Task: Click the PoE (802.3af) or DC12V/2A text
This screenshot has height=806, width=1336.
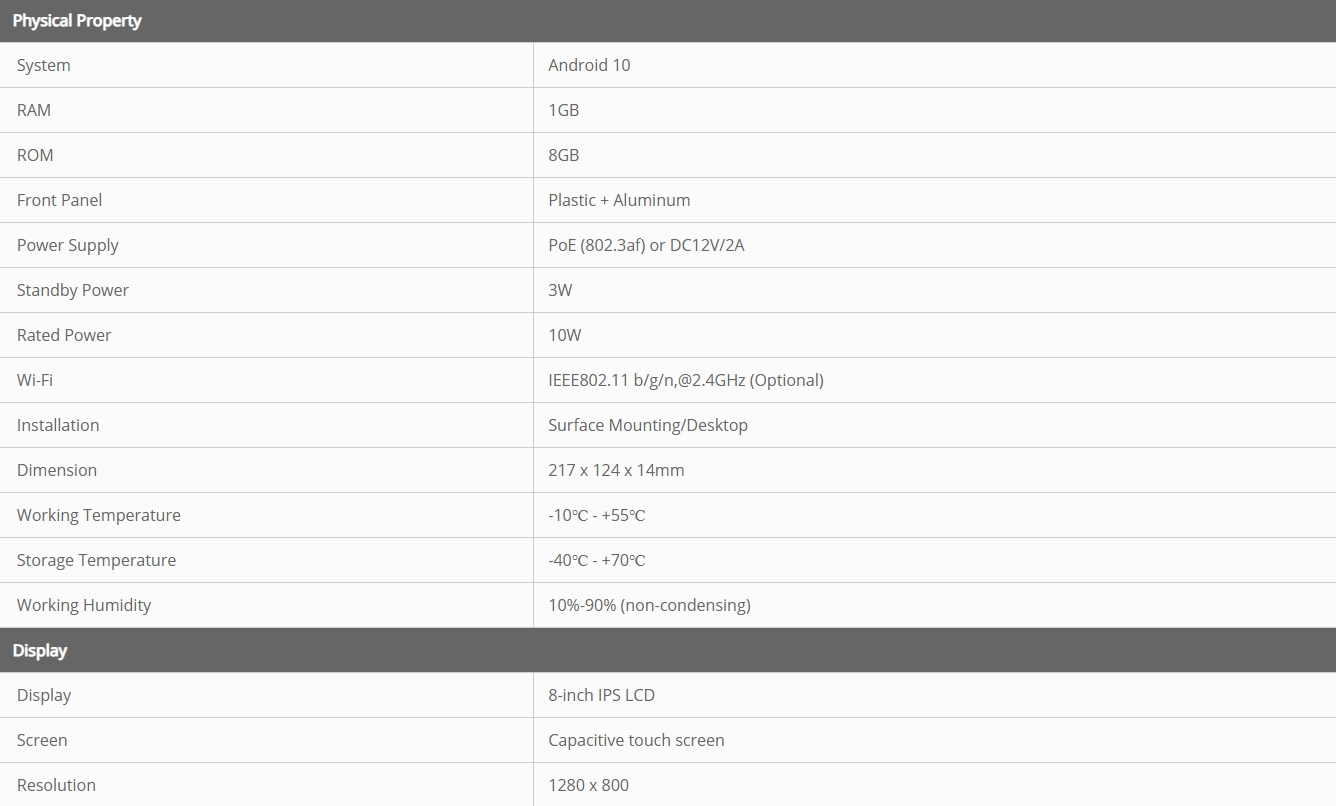Action: coord(646,245)
